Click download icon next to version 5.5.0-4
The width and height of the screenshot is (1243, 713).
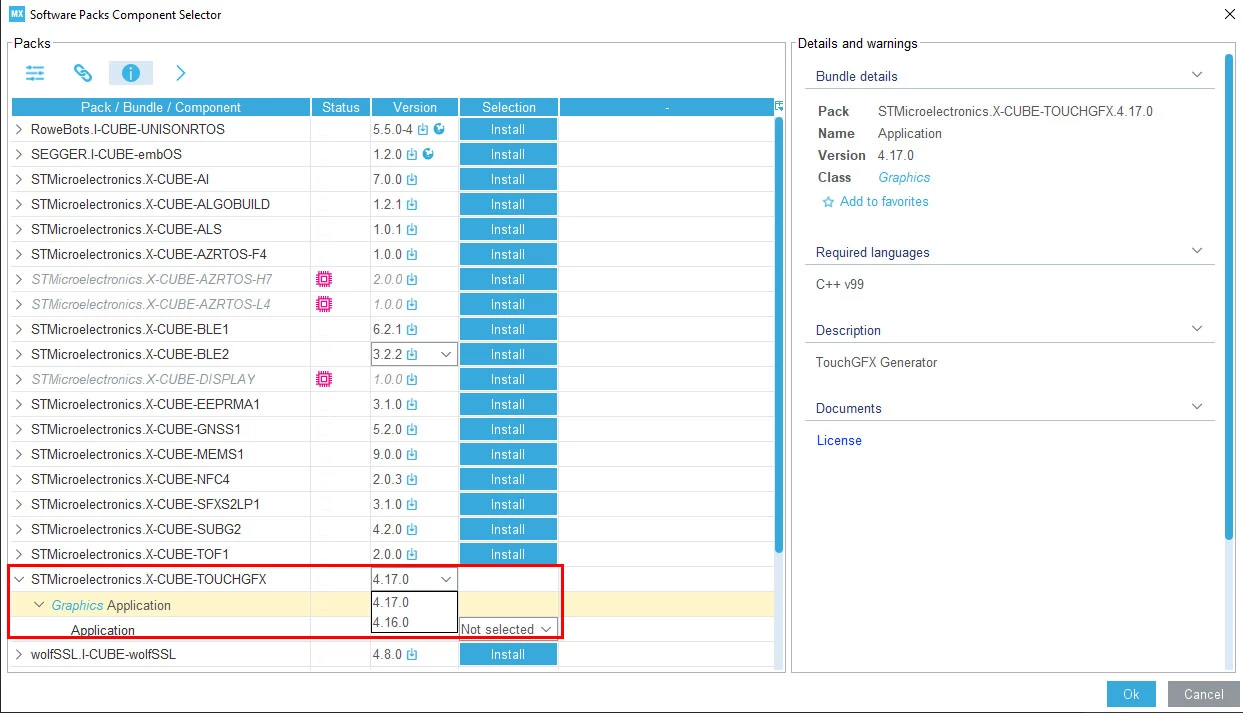coord(423,130)
